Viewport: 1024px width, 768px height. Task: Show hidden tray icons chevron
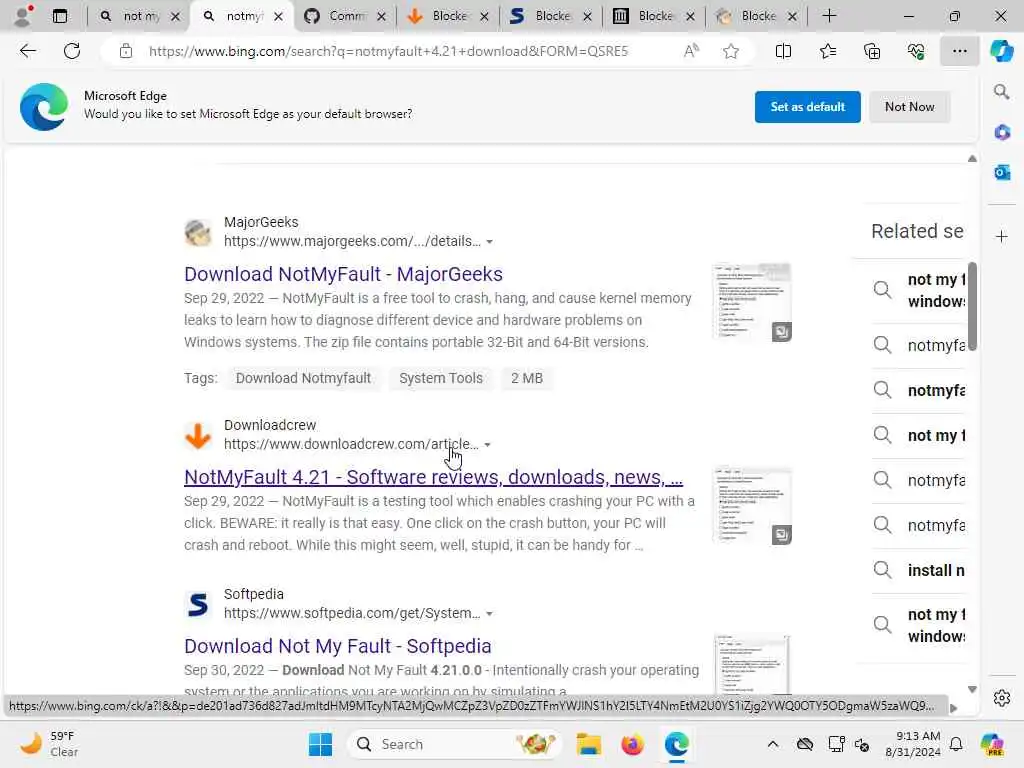(773, 744)
